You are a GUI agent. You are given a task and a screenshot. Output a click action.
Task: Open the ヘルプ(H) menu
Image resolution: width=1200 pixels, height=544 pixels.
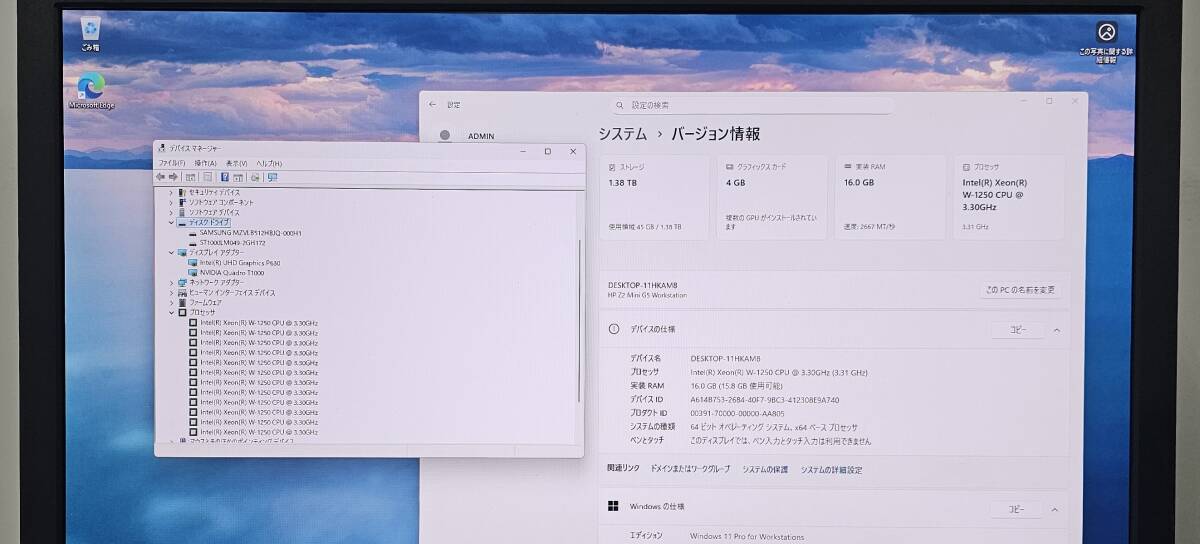click(x=269, y=163)
